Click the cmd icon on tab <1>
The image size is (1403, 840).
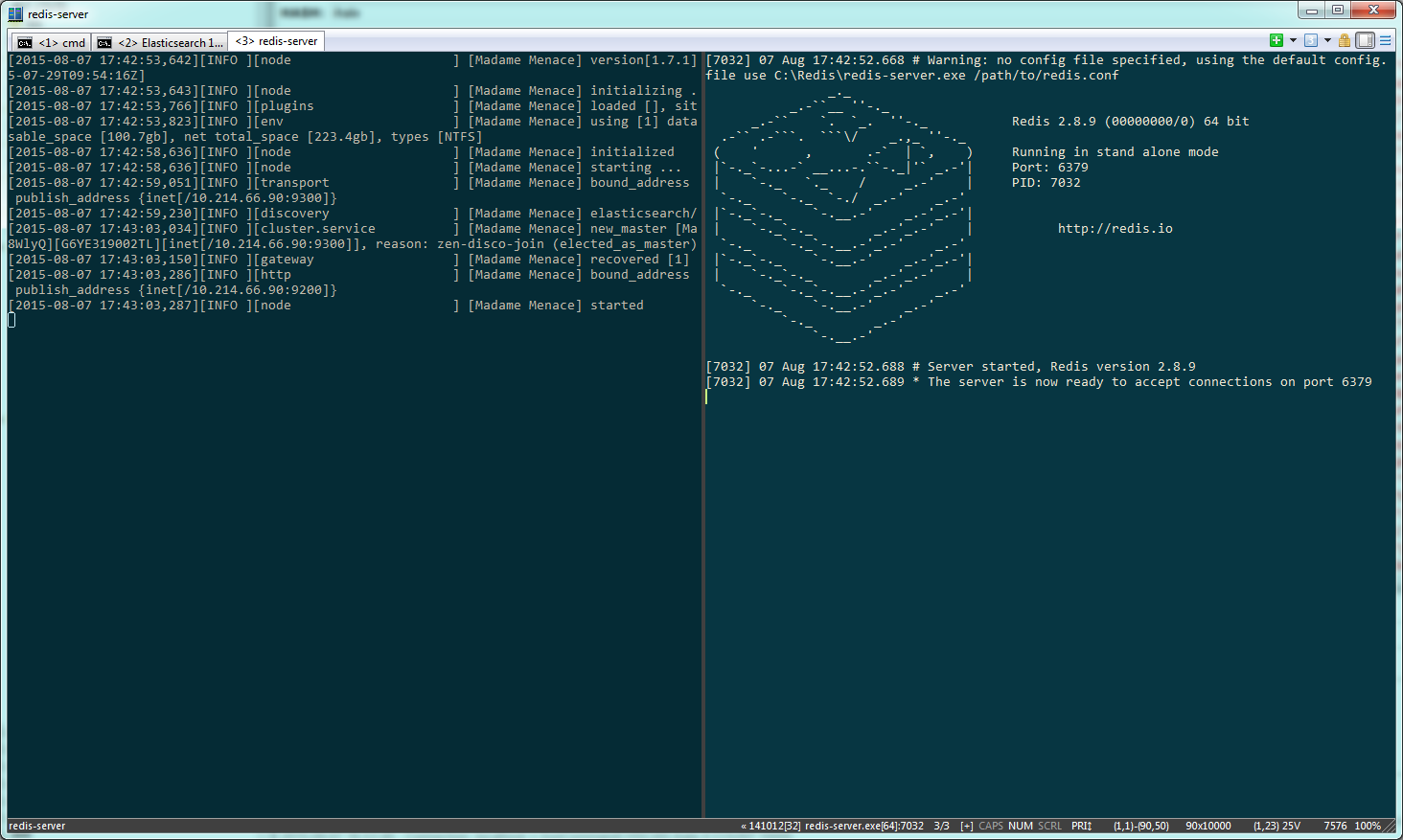pyautogui.click(x=25, y=43)
